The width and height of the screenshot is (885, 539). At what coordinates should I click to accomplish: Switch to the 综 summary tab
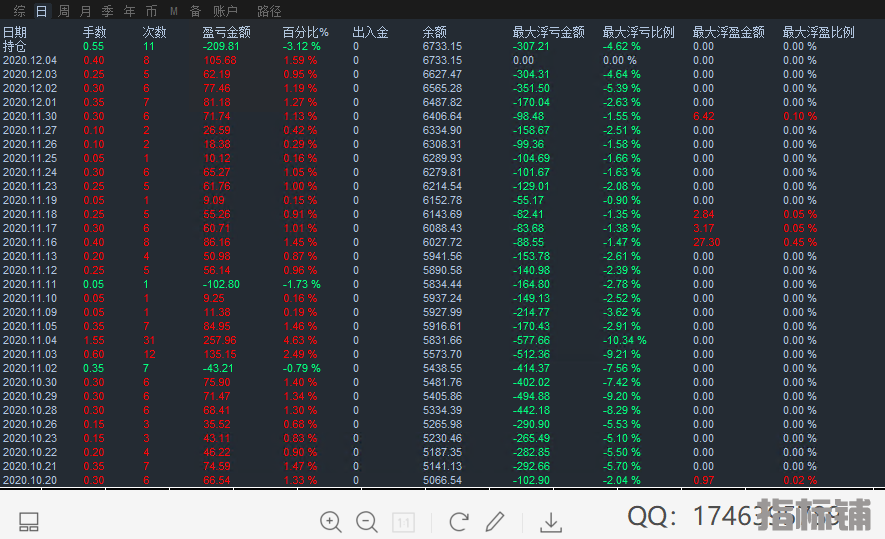(19, 11)
